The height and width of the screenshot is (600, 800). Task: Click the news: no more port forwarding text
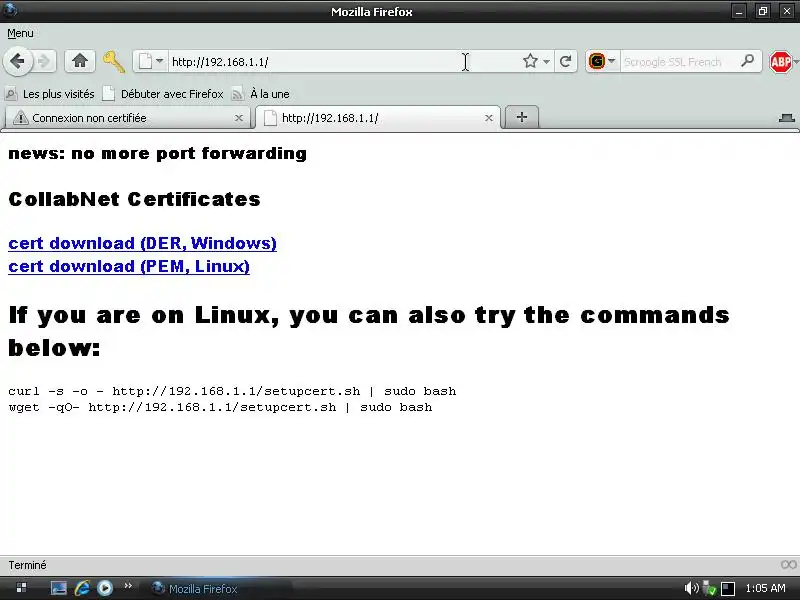(157, 154)
